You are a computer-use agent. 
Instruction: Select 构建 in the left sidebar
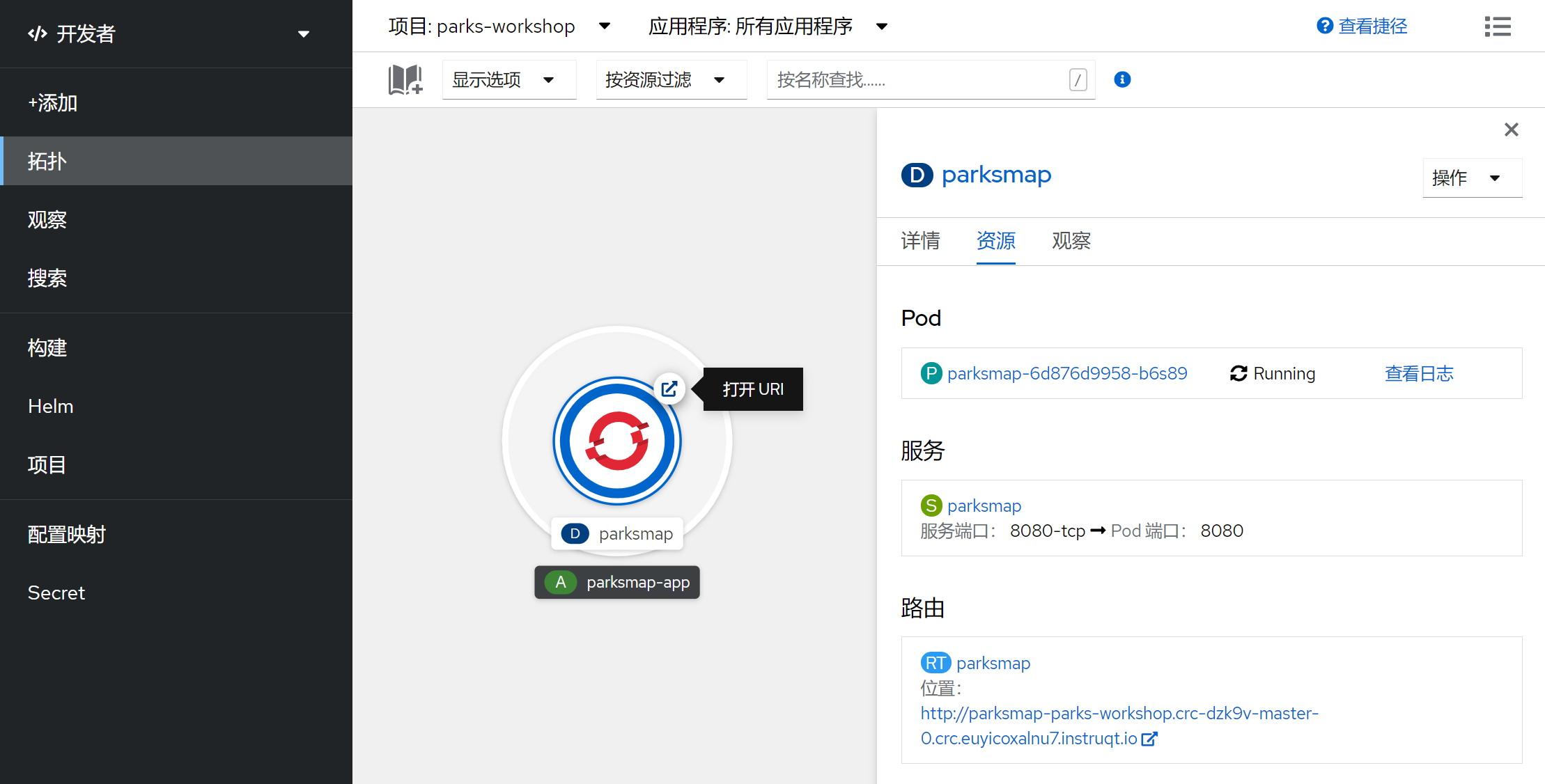point(47,347)
